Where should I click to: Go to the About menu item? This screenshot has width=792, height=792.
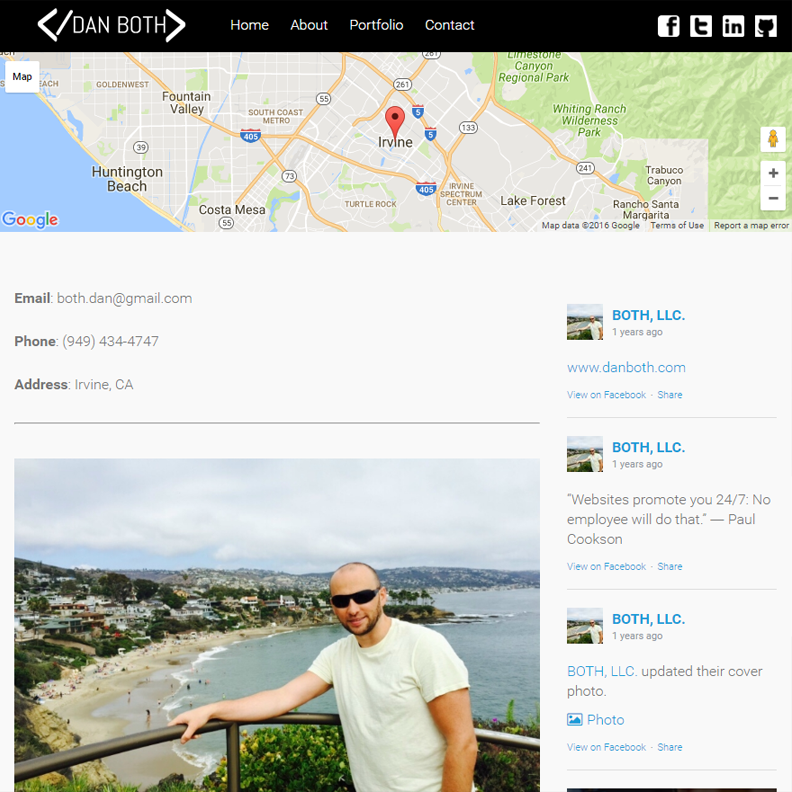(309, 25)
